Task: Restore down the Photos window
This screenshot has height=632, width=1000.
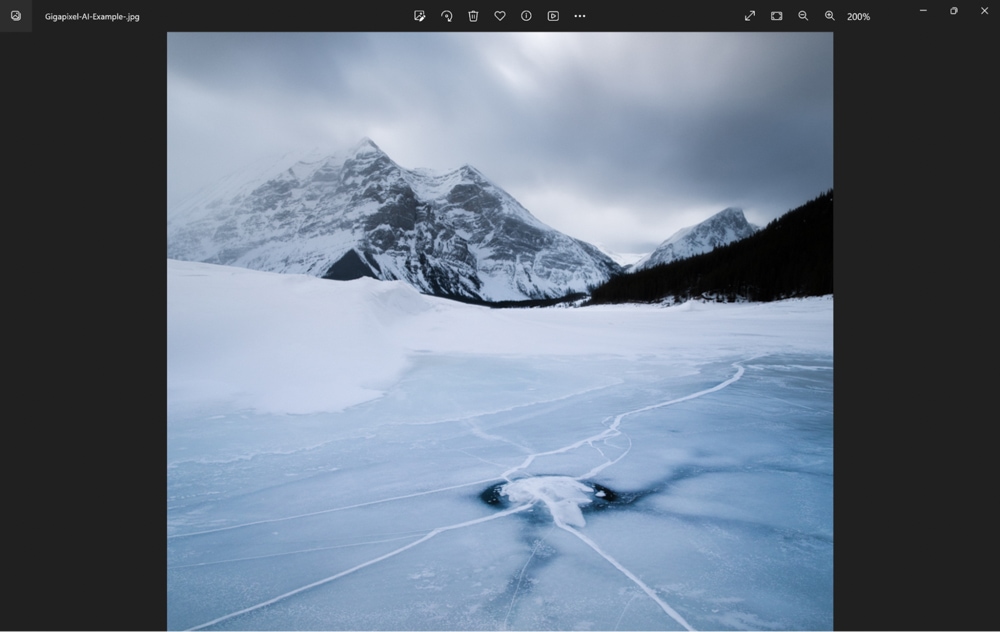Action: (x=954, y=11)
